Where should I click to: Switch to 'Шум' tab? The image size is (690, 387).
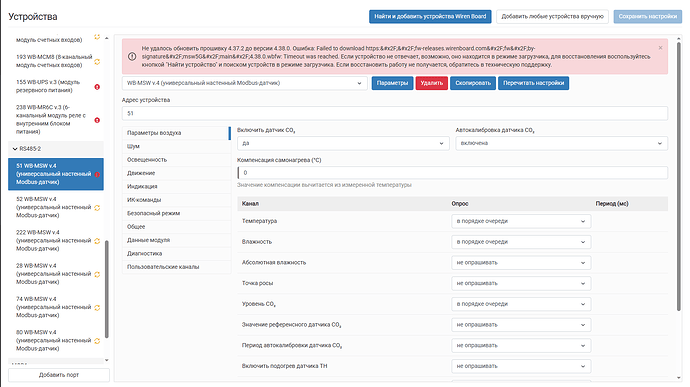click(x=176, y=146)
